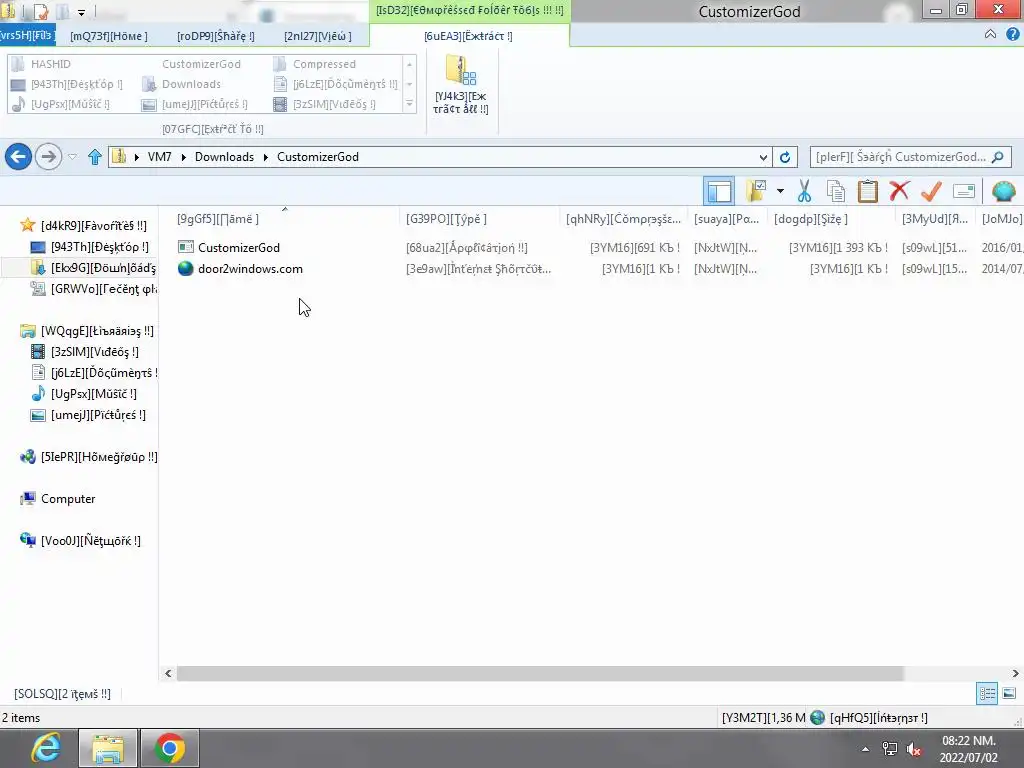Open the File tab
The width and height of the screenshot is (1024, 768).
(x=27, y=35)
